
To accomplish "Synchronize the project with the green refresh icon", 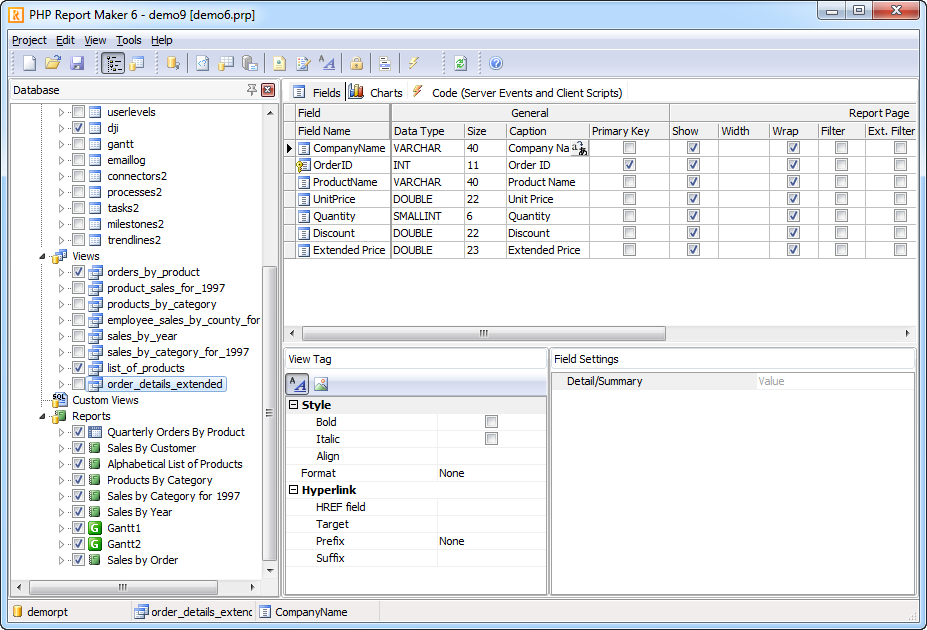I will point(460,63).
